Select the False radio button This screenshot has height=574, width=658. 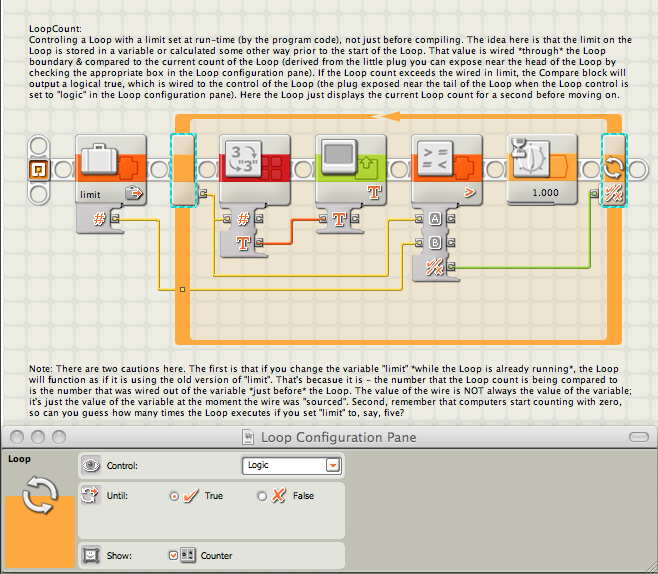pyautogui.click(x=262, y=496)
